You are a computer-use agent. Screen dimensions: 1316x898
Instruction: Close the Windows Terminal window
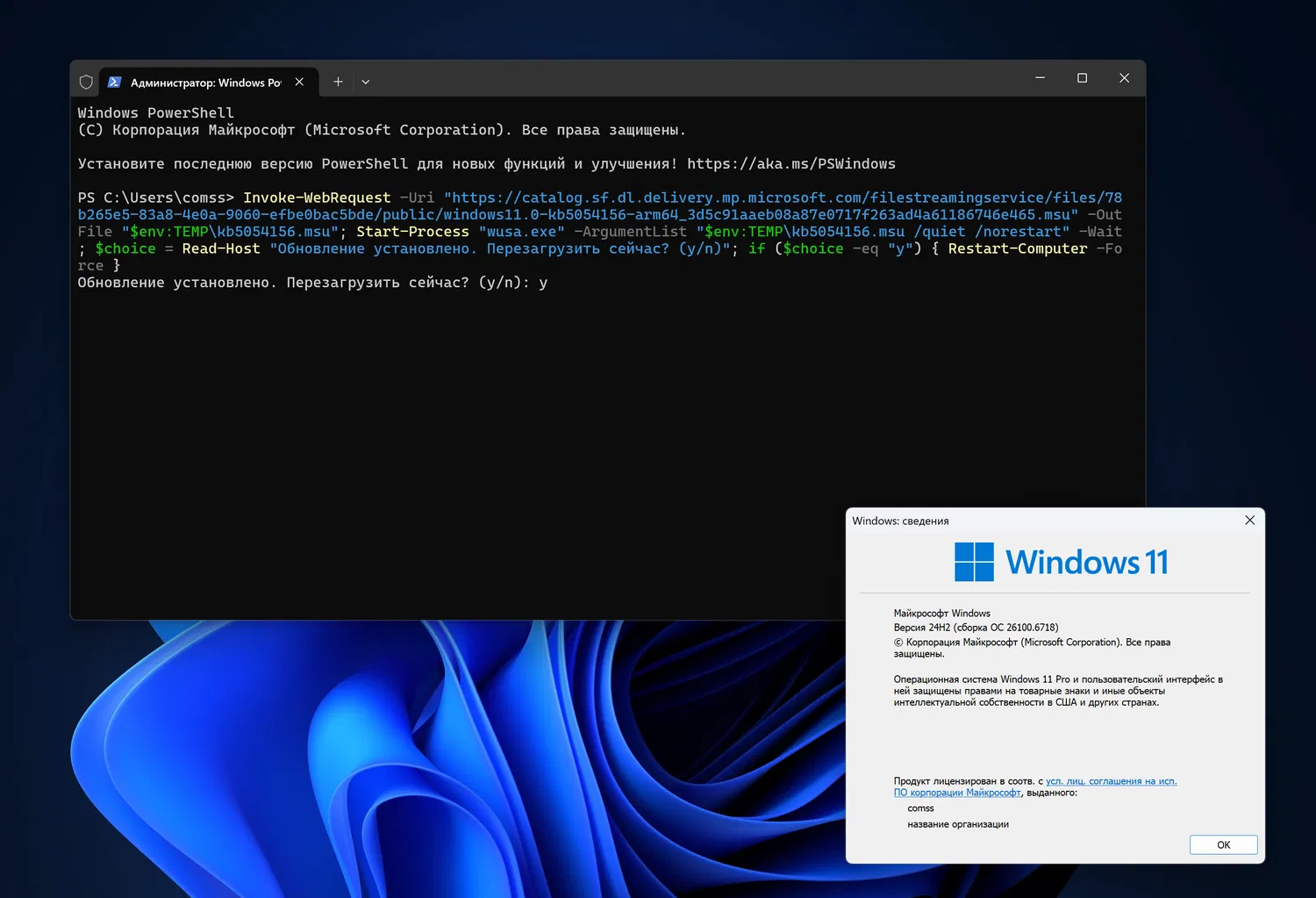tap(1124, 78)
